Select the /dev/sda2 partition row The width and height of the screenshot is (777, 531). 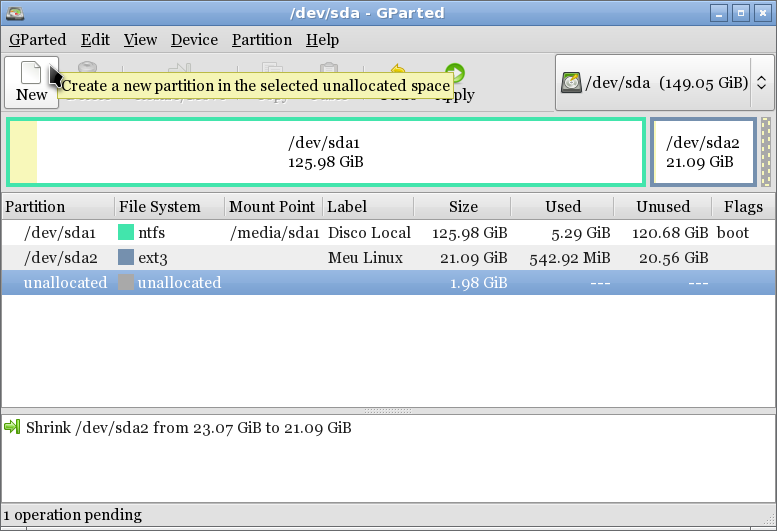(388, 258)
